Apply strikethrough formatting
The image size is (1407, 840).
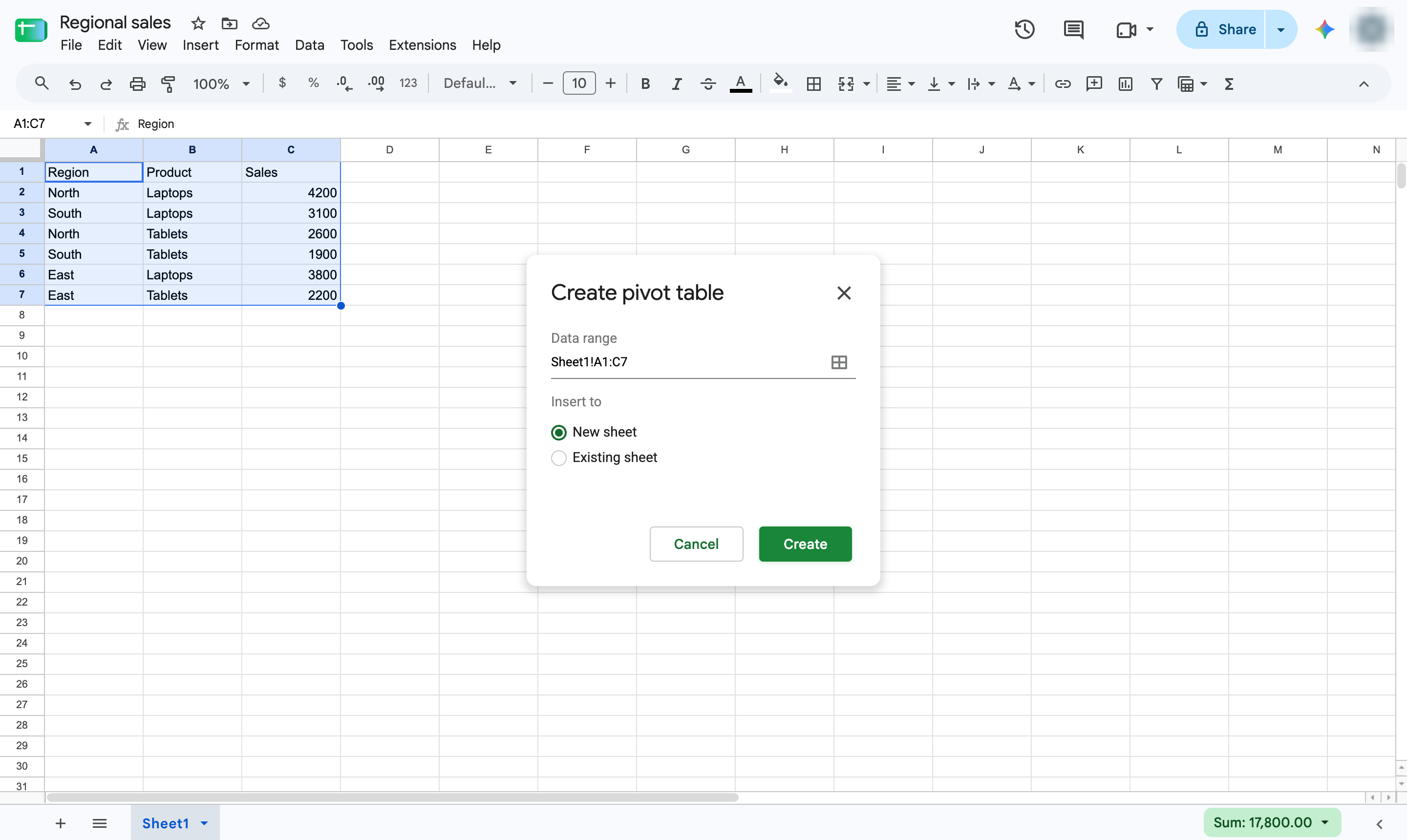tap(708, 84)
